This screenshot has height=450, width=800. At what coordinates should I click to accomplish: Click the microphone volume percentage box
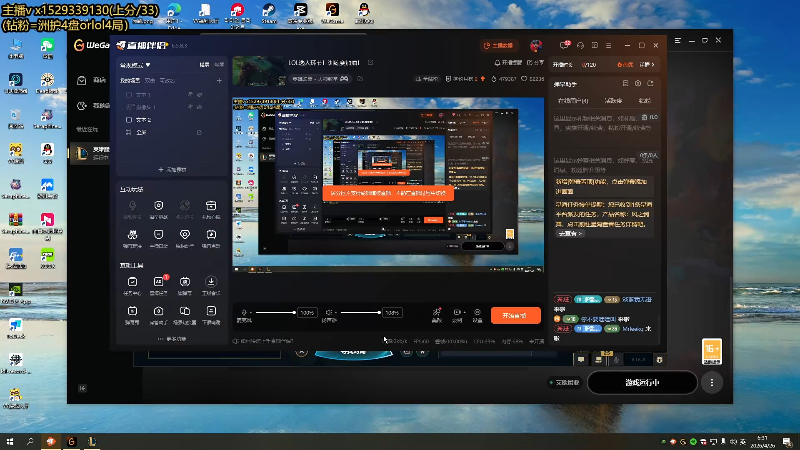pyautogui.click(x=307, y=312)
